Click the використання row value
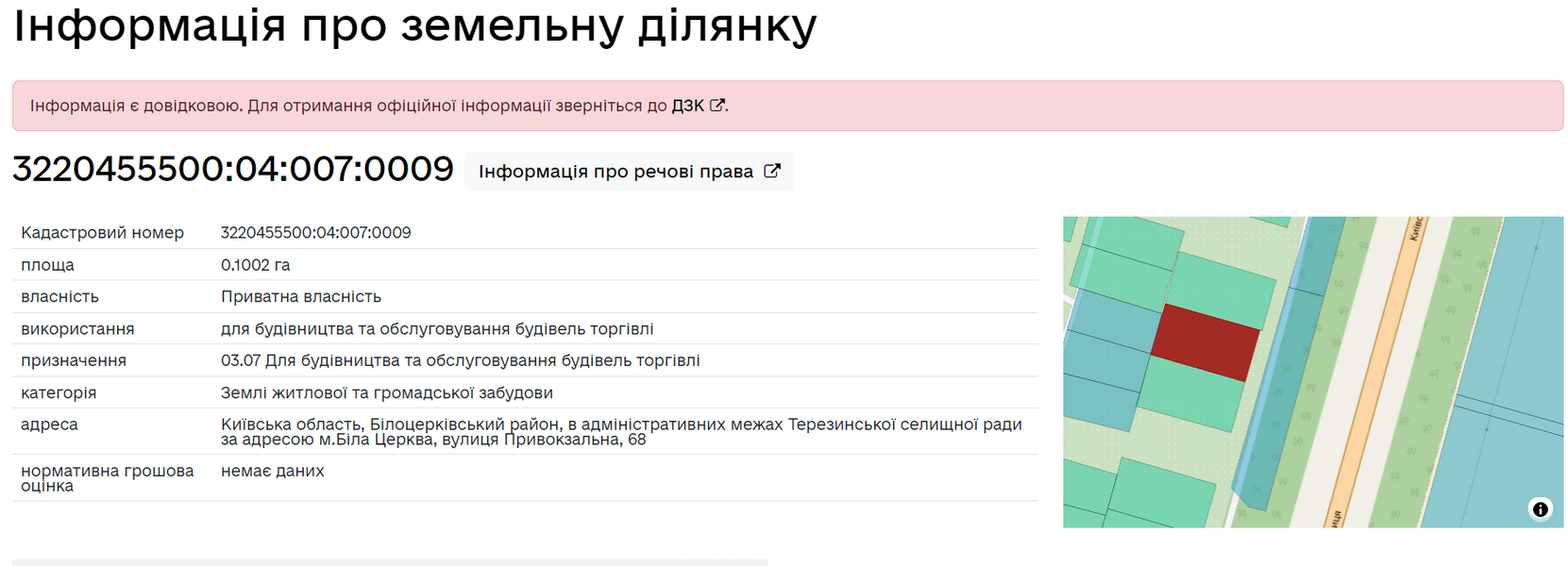Image resolution: width=1568 pixels, height=566 pixels. coord(436,329)
